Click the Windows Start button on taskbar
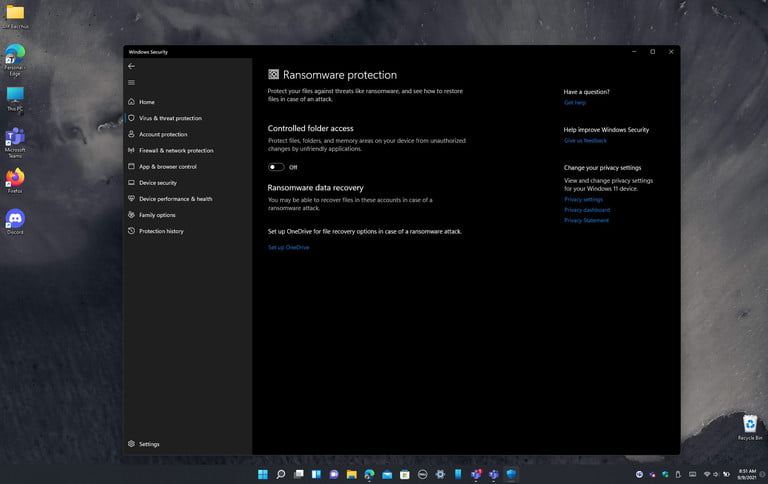The width and height of the screenshot is (768, 484). (x=263, y=474)
